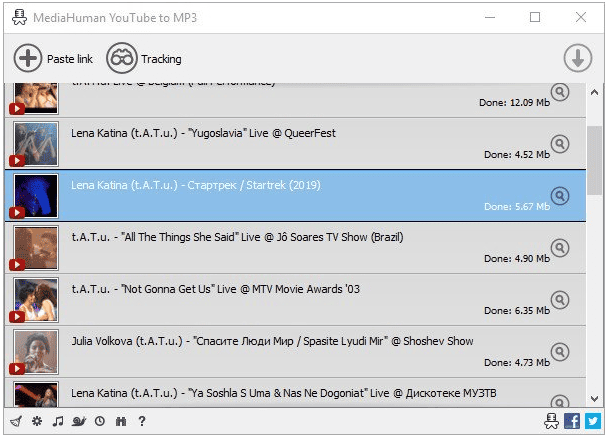Click the Tracking label
The height and width of the screenshot is (439, 608).
point(161,59)
